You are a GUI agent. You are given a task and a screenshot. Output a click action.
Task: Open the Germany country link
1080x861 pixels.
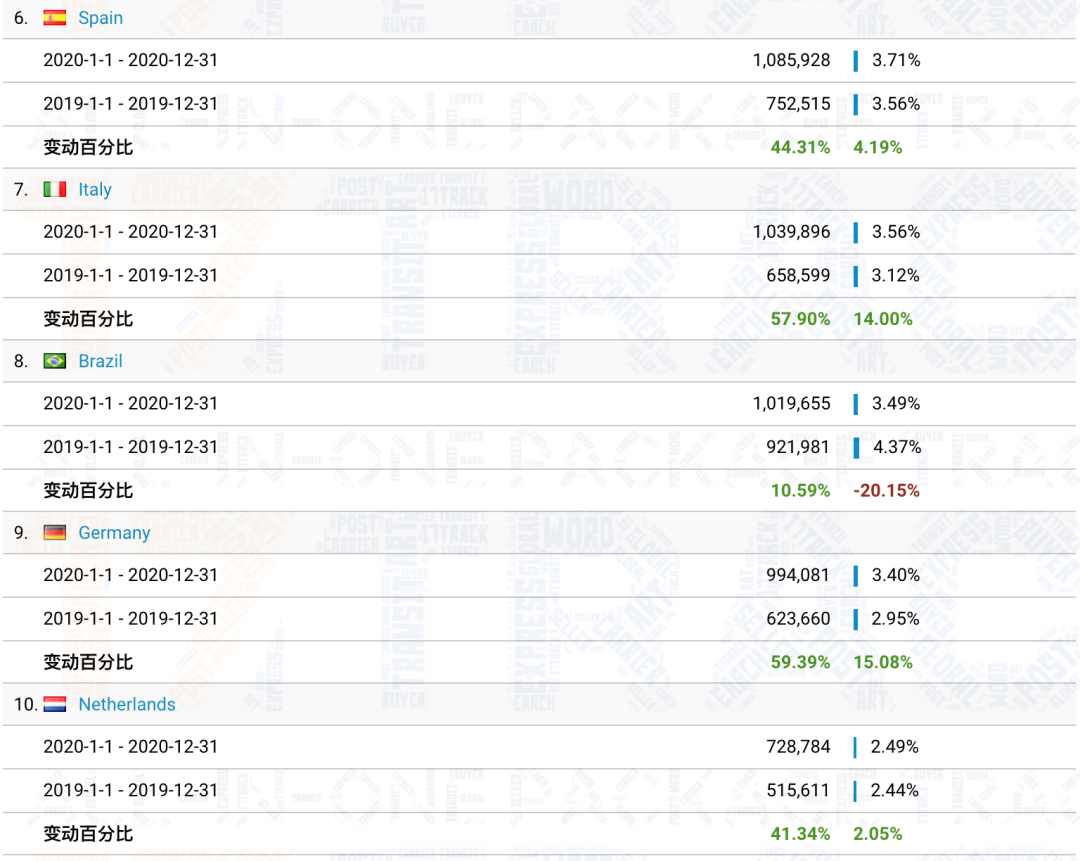(x=114, y=533)
